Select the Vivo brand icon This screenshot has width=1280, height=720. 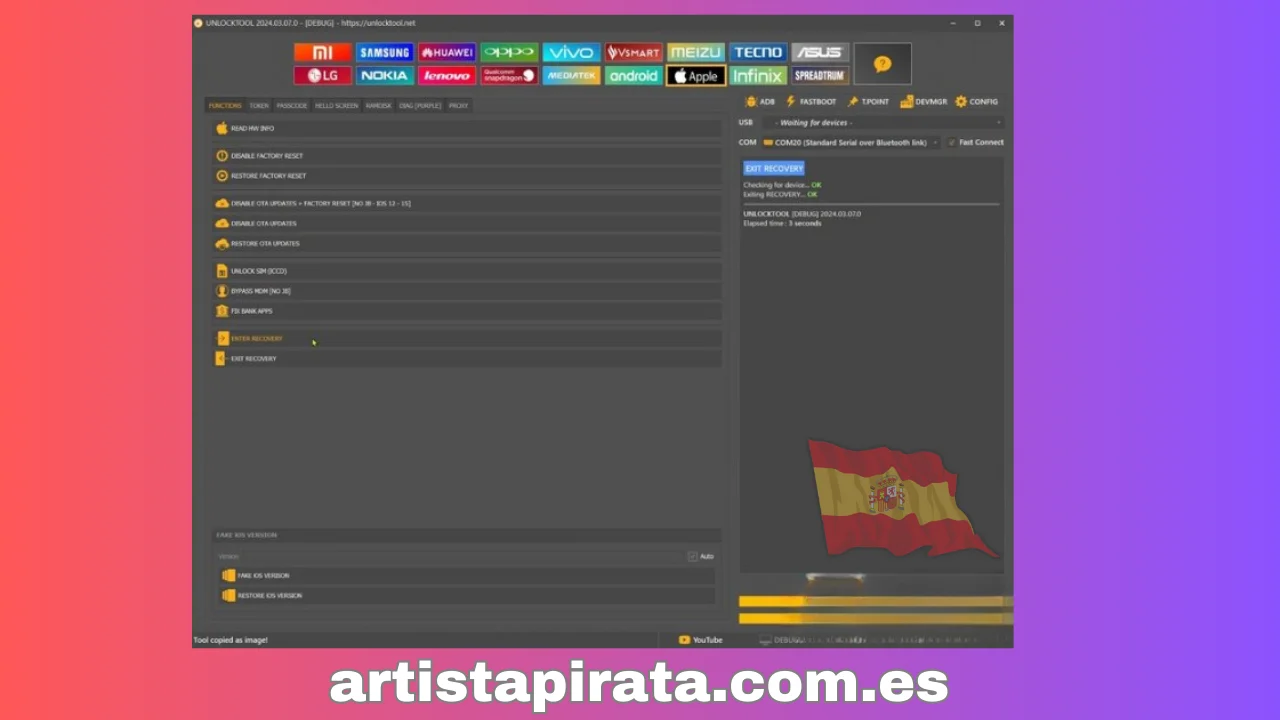tap(571, 53)
